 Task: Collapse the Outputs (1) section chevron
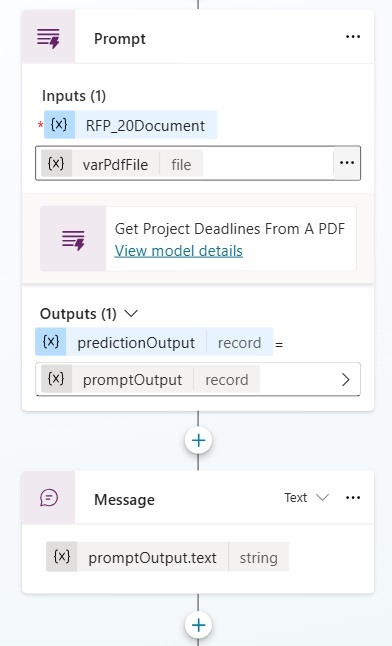point(131,314)
